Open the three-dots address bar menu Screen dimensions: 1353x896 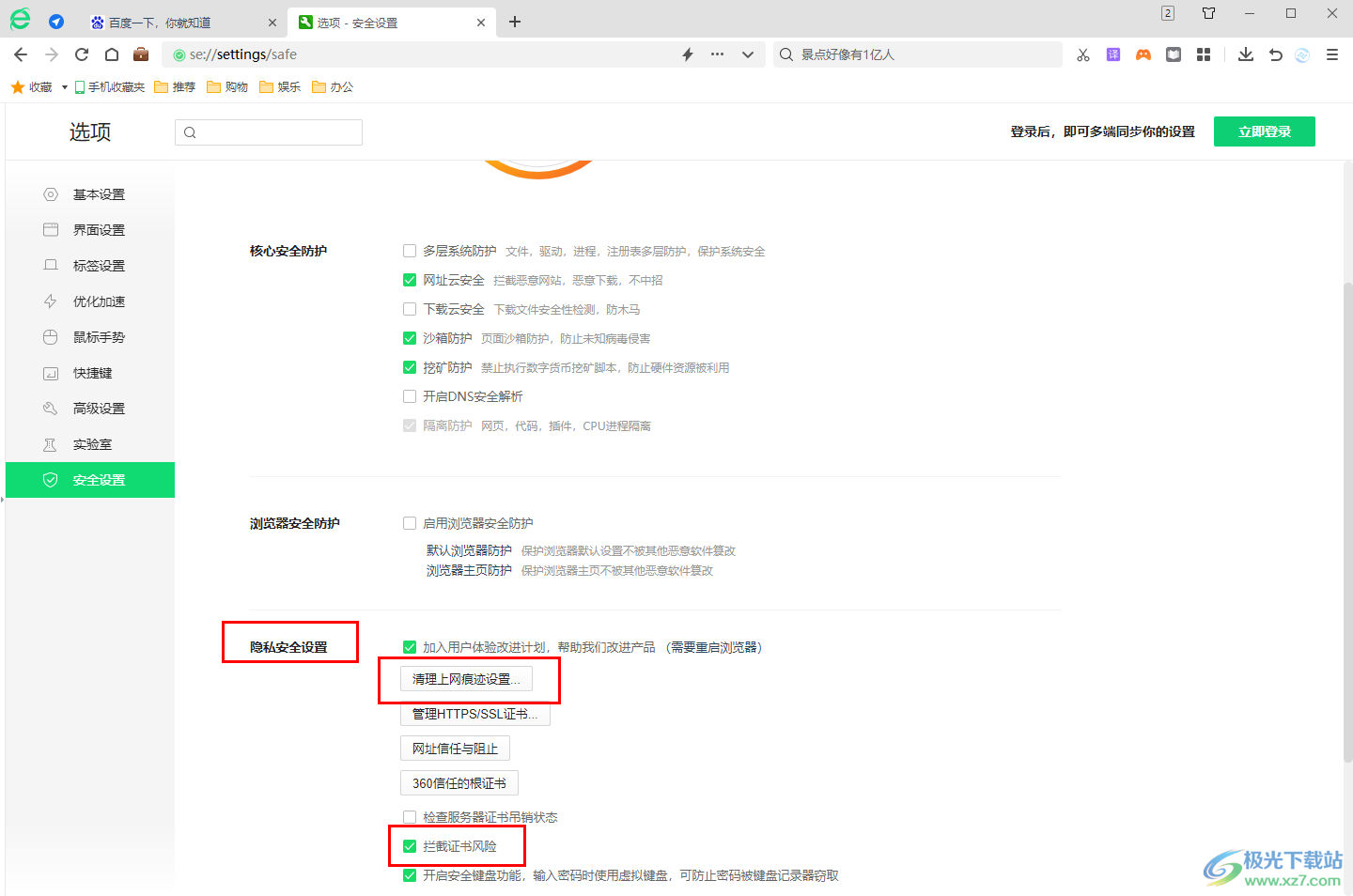tap(717, 54)
